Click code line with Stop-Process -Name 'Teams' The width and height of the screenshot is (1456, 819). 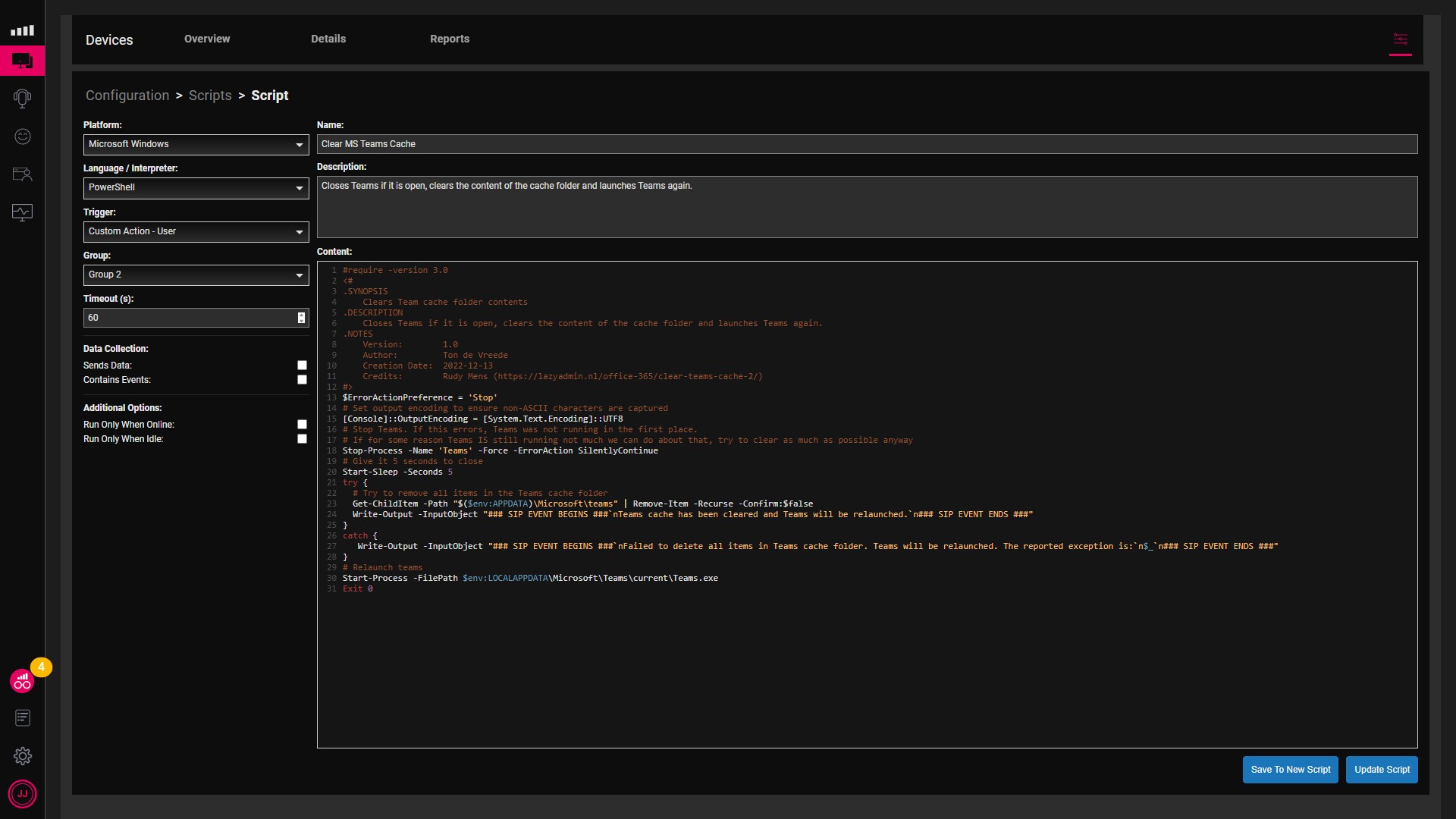click(x=500, y=450)
